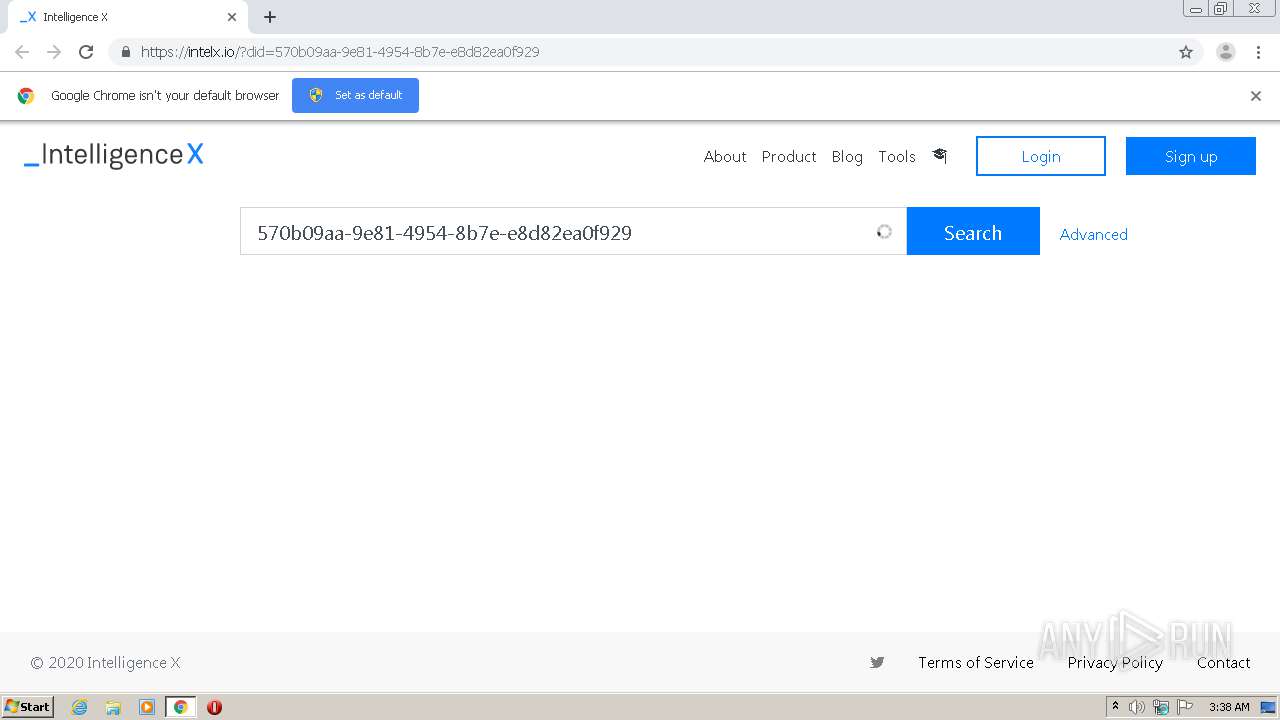Go back to previous page
This screenshot has height=720, width=1280.
(x=22, y=52)
